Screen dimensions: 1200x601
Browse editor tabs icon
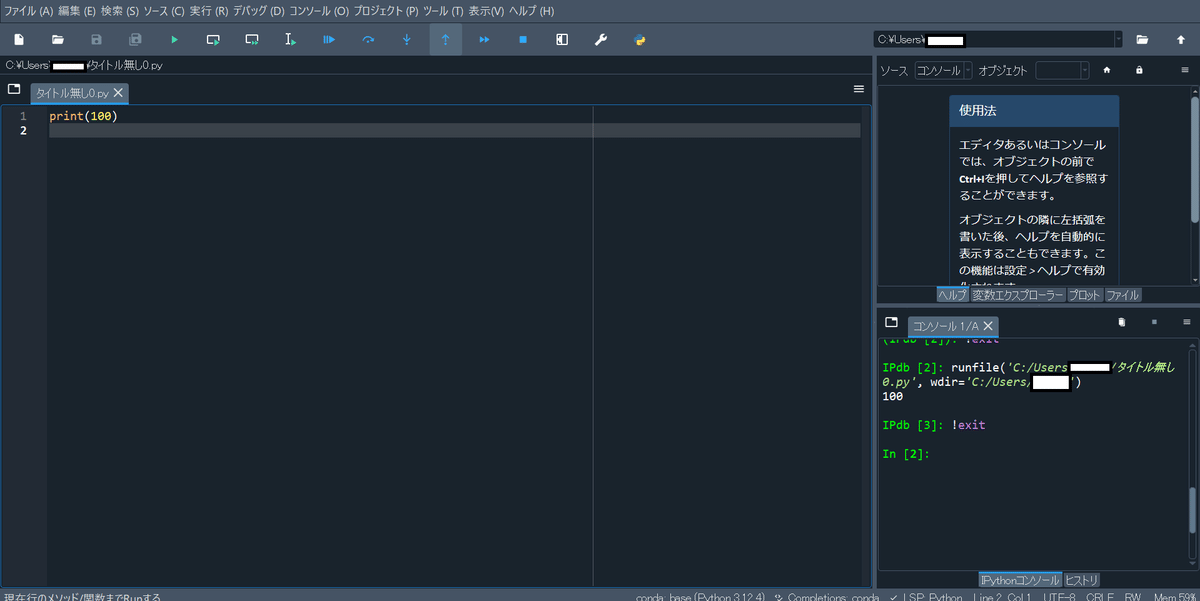pos(14,89)
